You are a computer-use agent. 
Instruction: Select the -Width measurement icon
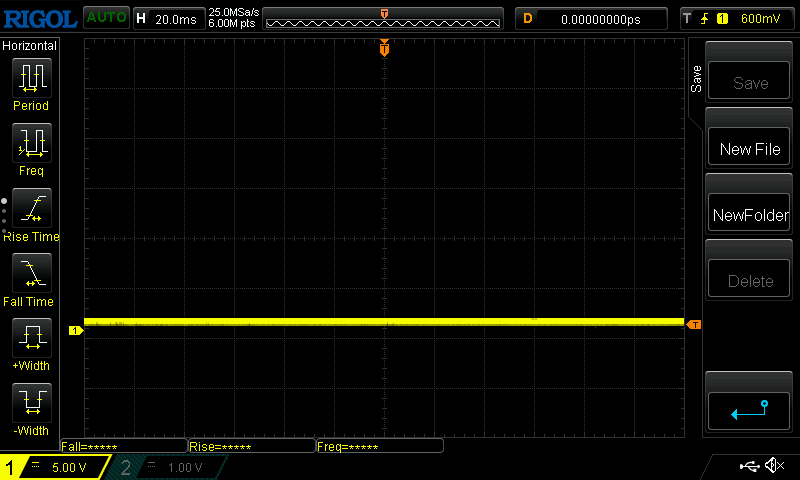31,404
